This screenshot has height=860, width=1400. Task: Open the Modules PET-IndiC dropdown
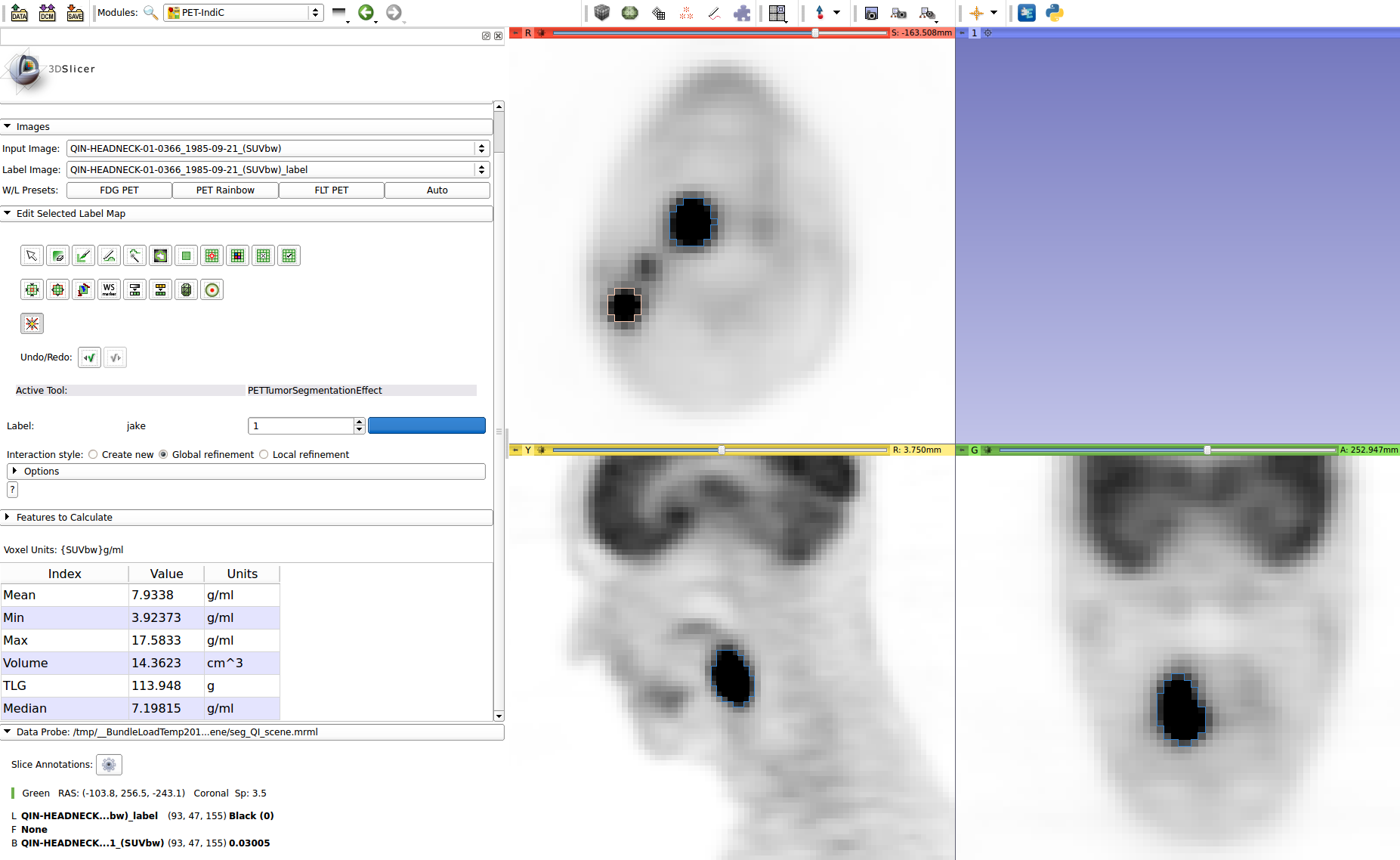pyautogui.click(x=243, y=13)
